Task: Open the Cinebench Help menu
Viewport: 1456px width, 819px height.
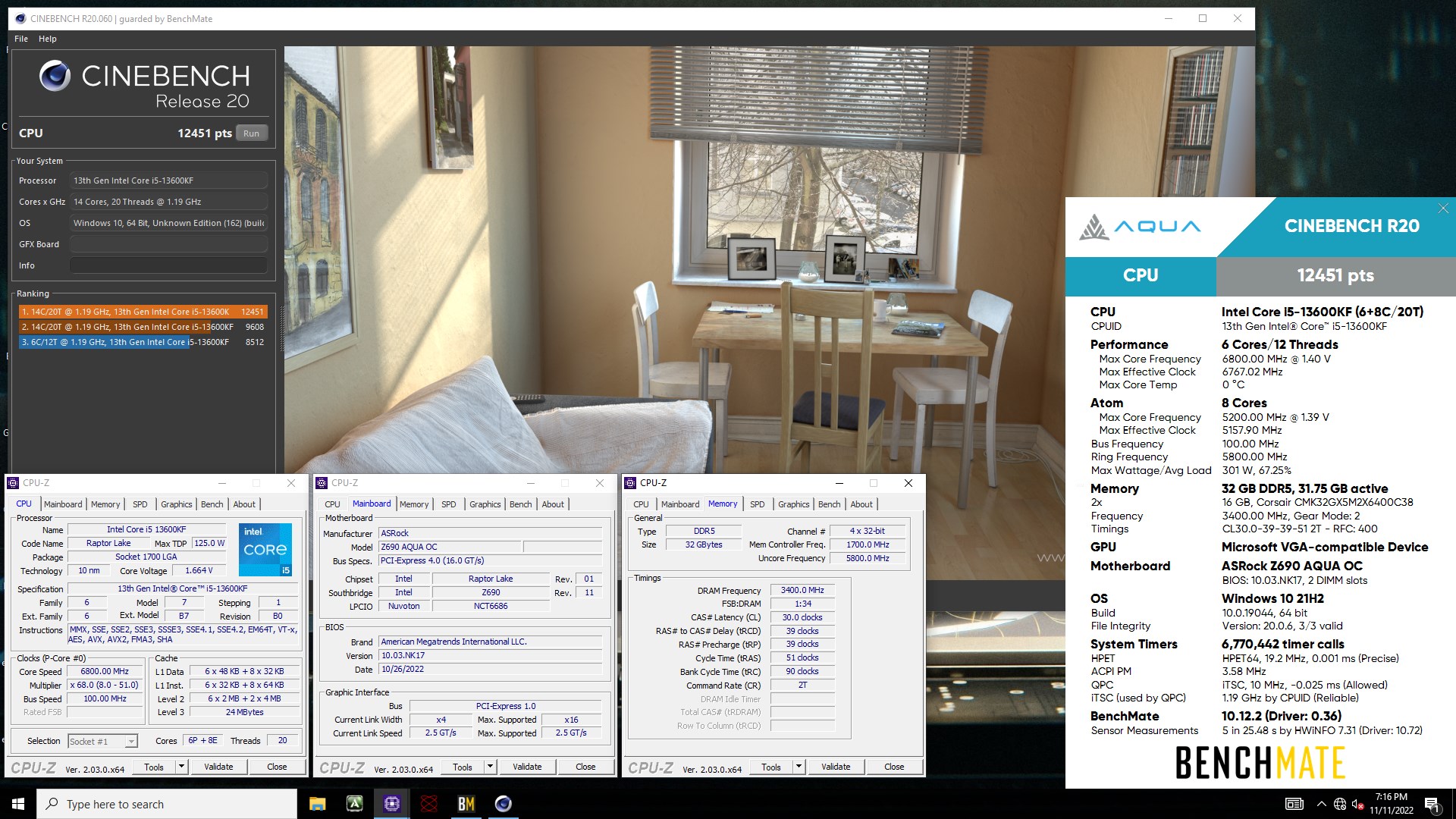Action: [48, 39]
